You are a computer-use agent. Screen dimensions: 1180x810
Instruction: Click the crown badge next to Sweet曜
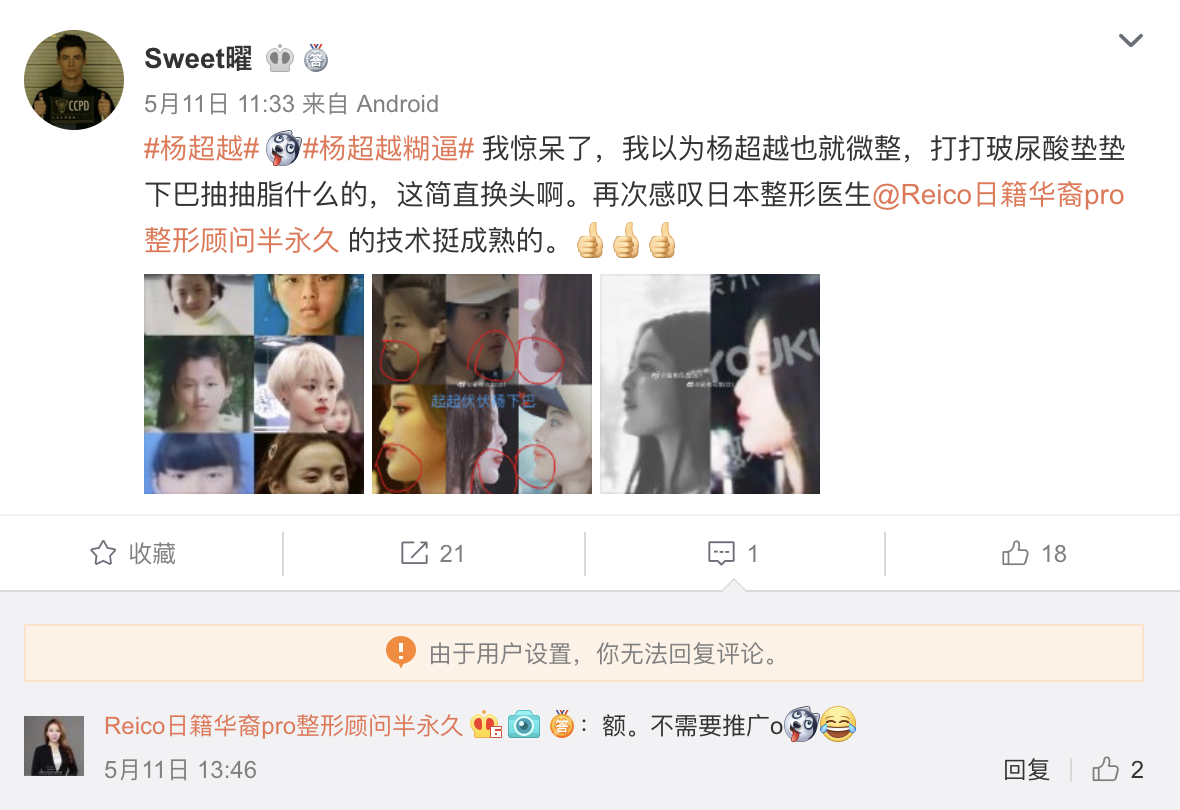click(280, 59)
